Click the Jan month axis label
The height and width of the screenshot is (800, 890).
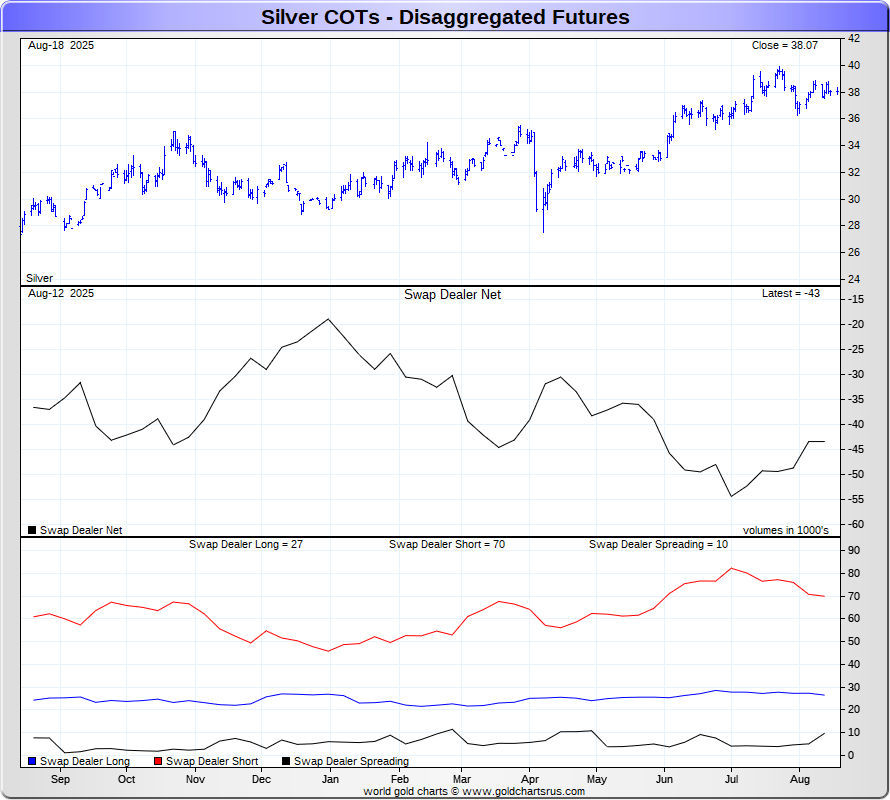pos(330,780)
